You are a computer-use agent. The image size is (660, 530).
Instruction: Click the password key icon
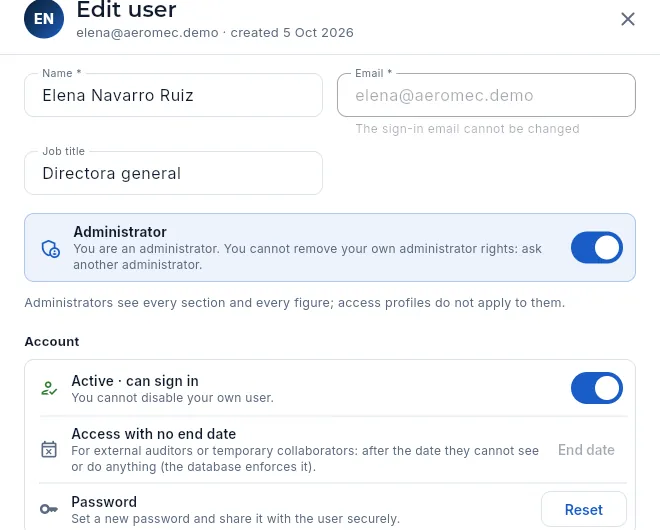(49, 509)
